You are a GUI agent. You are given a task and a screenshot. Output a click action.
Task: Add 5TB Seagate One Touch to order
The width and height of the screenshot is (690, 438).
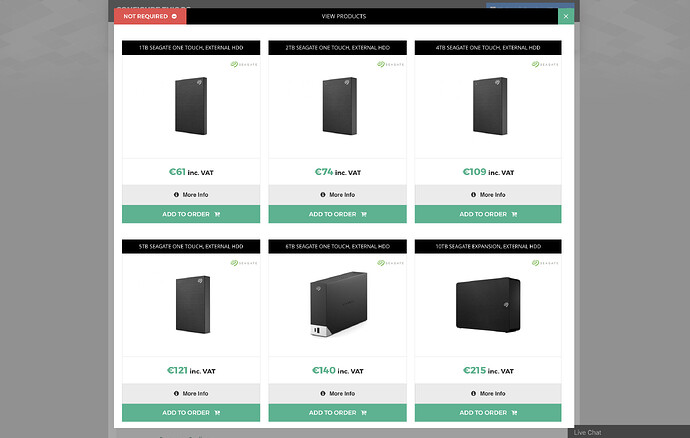click(191, 412)
